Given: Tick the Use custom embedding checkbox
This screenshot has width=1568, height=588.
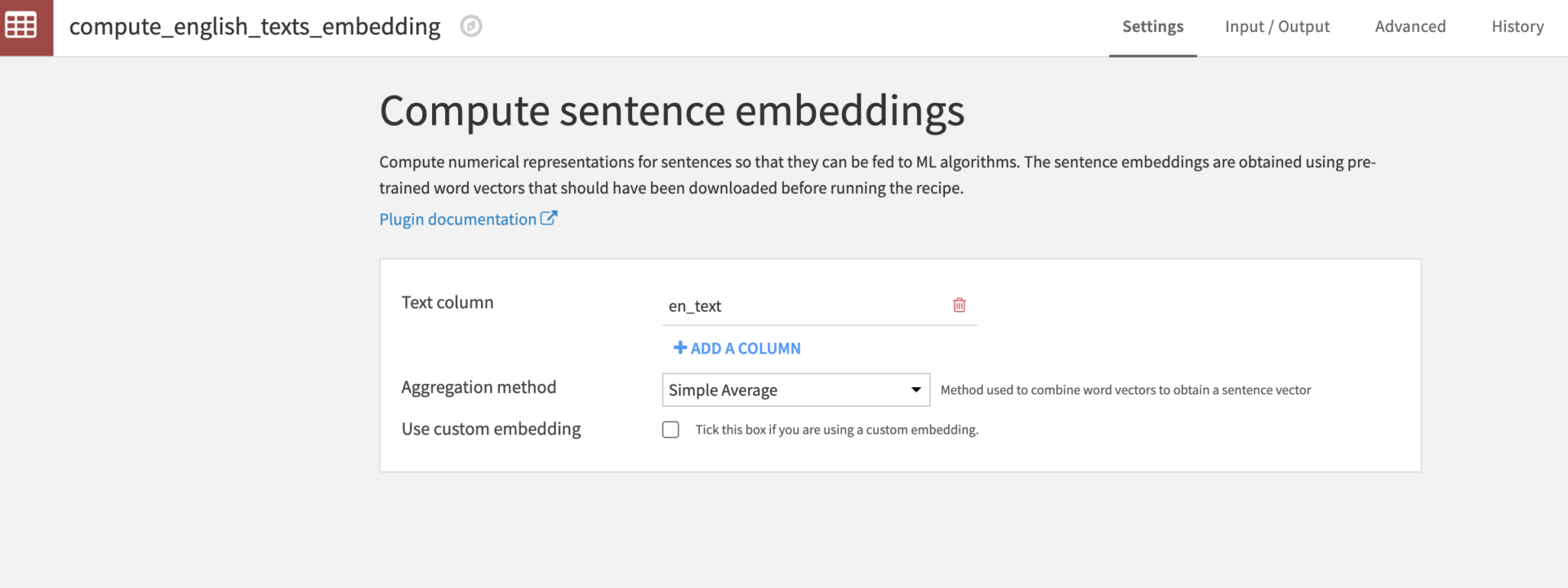Looking at the screenshot, I should (x=670, y=429).
